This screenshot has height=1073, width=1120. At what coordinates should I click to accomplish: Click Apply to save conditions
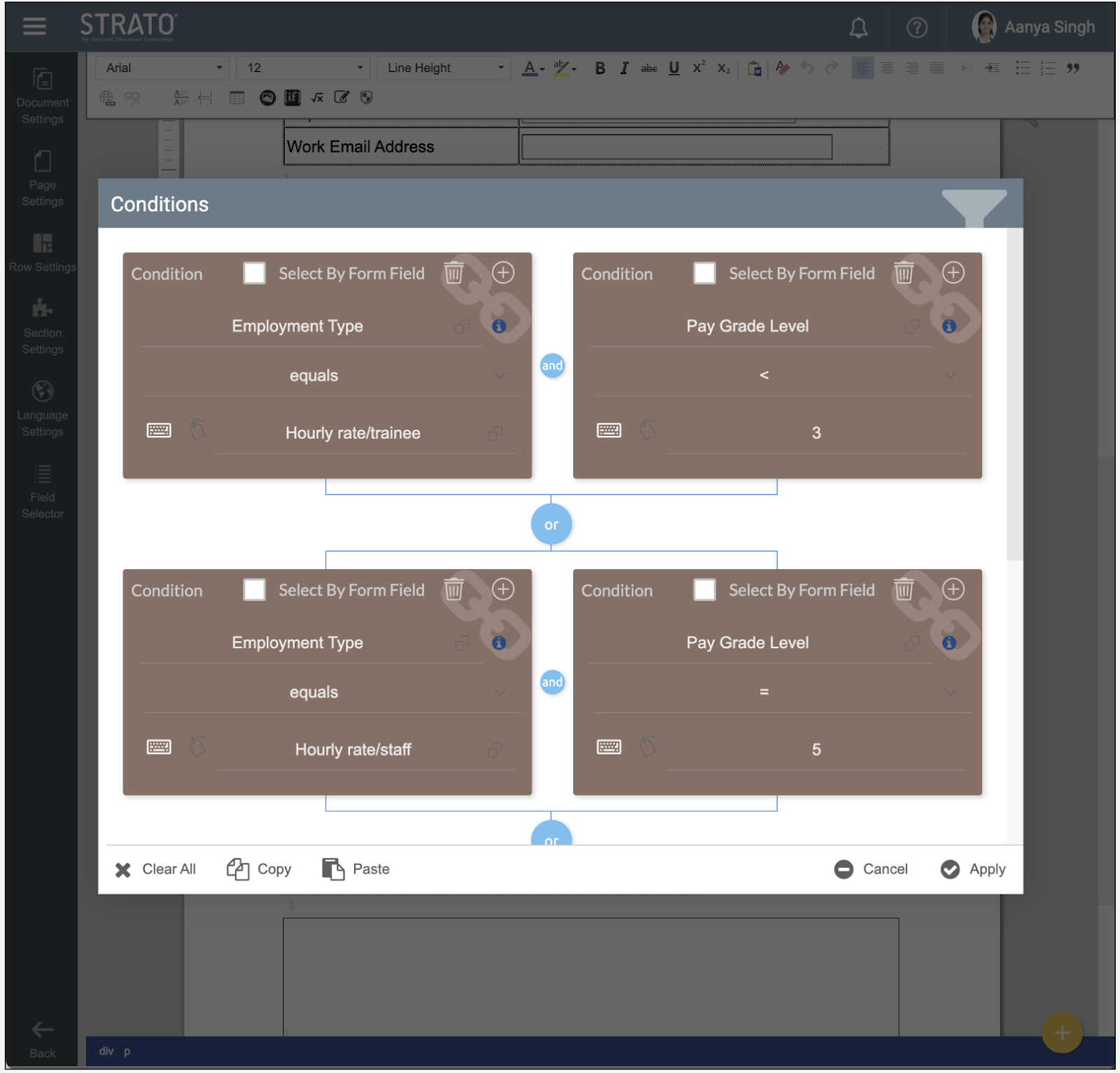[973, 869]
